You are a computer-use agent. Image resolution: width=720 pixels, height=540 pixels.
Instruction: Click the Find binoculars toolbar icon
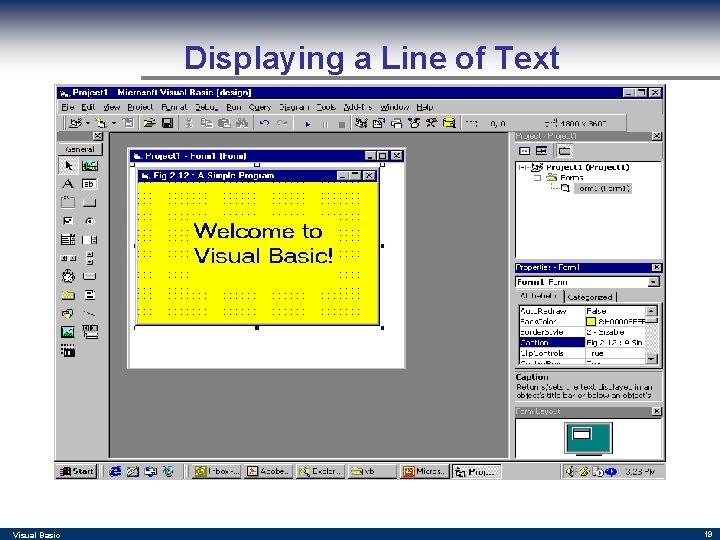pos(242,123)
